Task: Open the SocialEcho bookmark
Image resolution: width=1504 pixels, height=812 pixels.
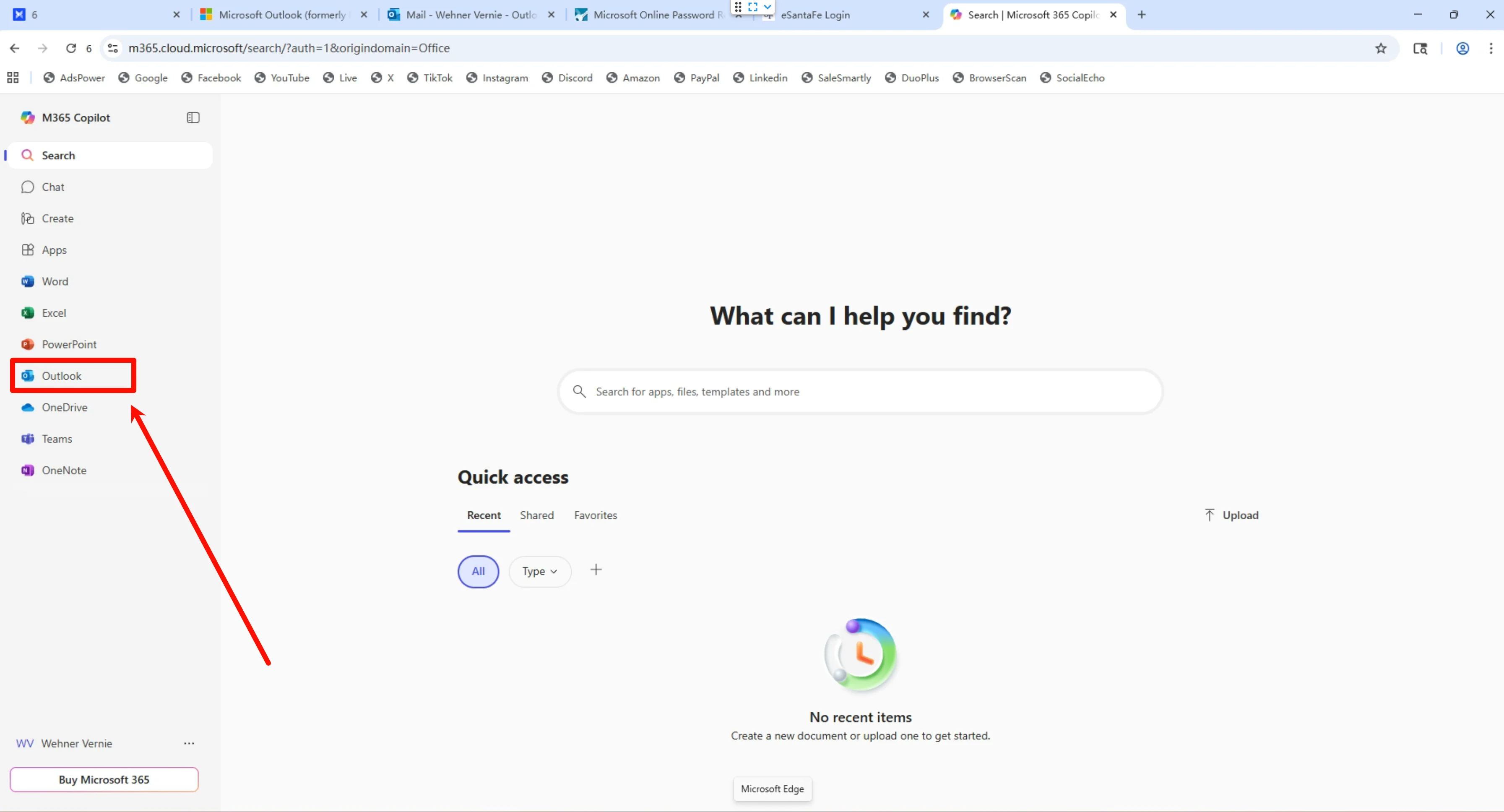Action: click(1072, 78)
